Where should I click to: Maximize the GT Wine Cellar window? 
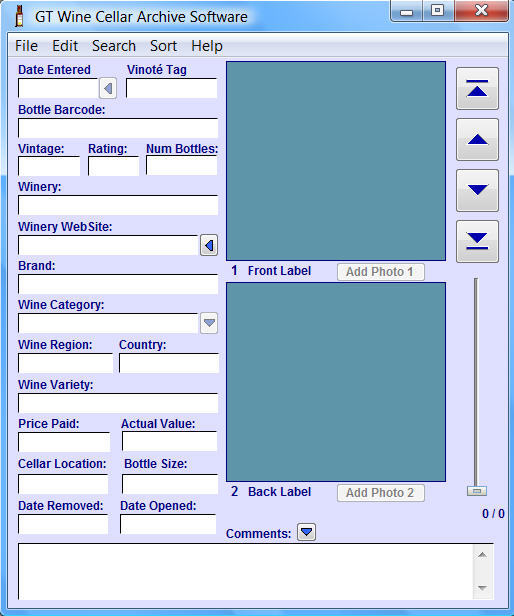click(438, 11)
